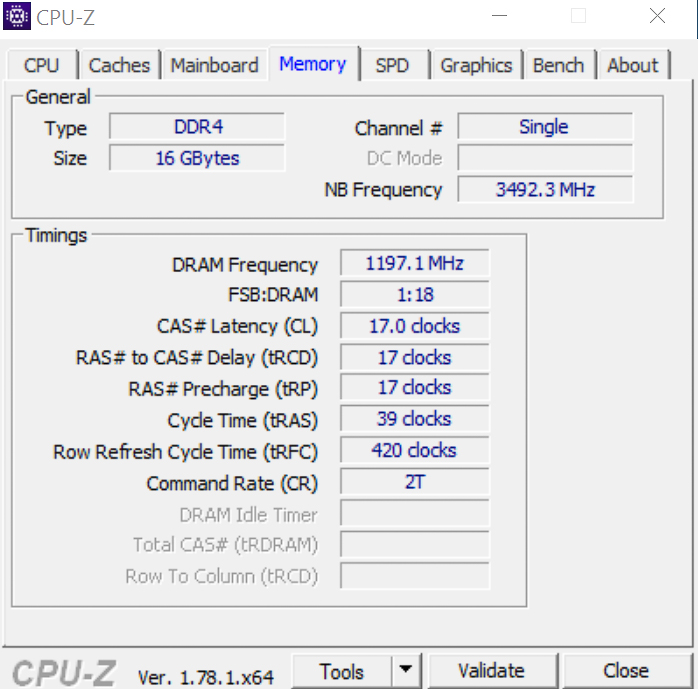
Task: Click the 'FSB:DRAM' label
Action: coord(273,295)
